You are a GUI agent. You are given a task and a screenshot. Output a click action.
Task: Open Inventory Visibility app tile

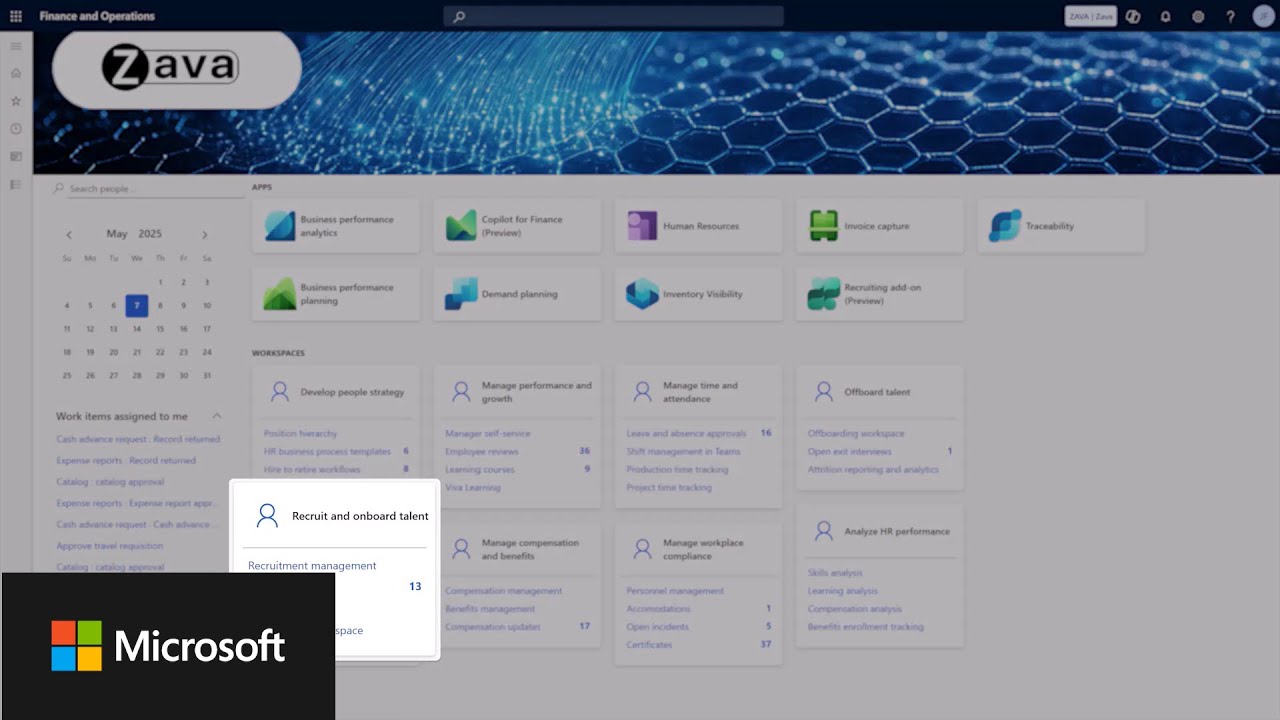click(x=698, y=294)
